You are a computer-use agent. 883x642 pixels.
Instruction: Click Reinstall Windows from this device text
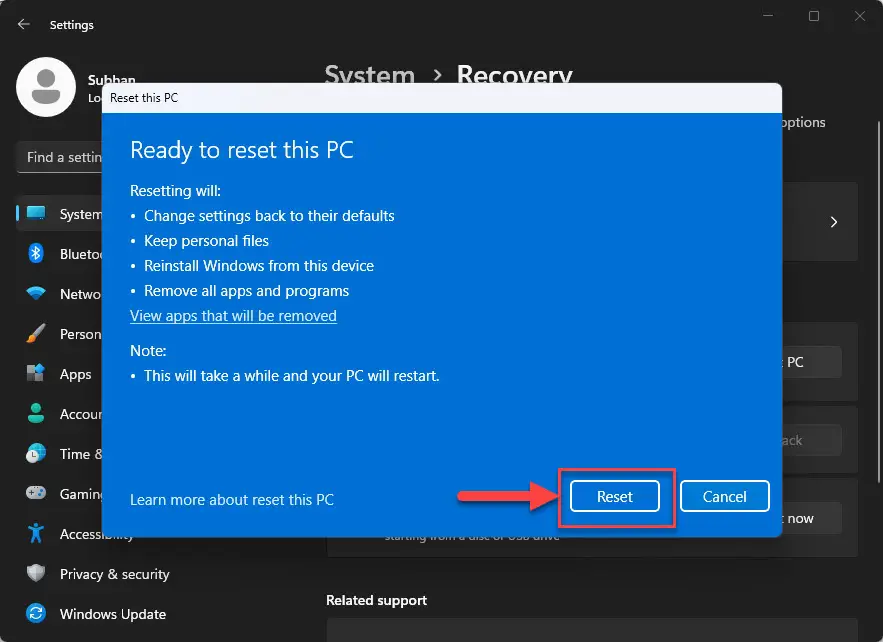click(258, 266)
